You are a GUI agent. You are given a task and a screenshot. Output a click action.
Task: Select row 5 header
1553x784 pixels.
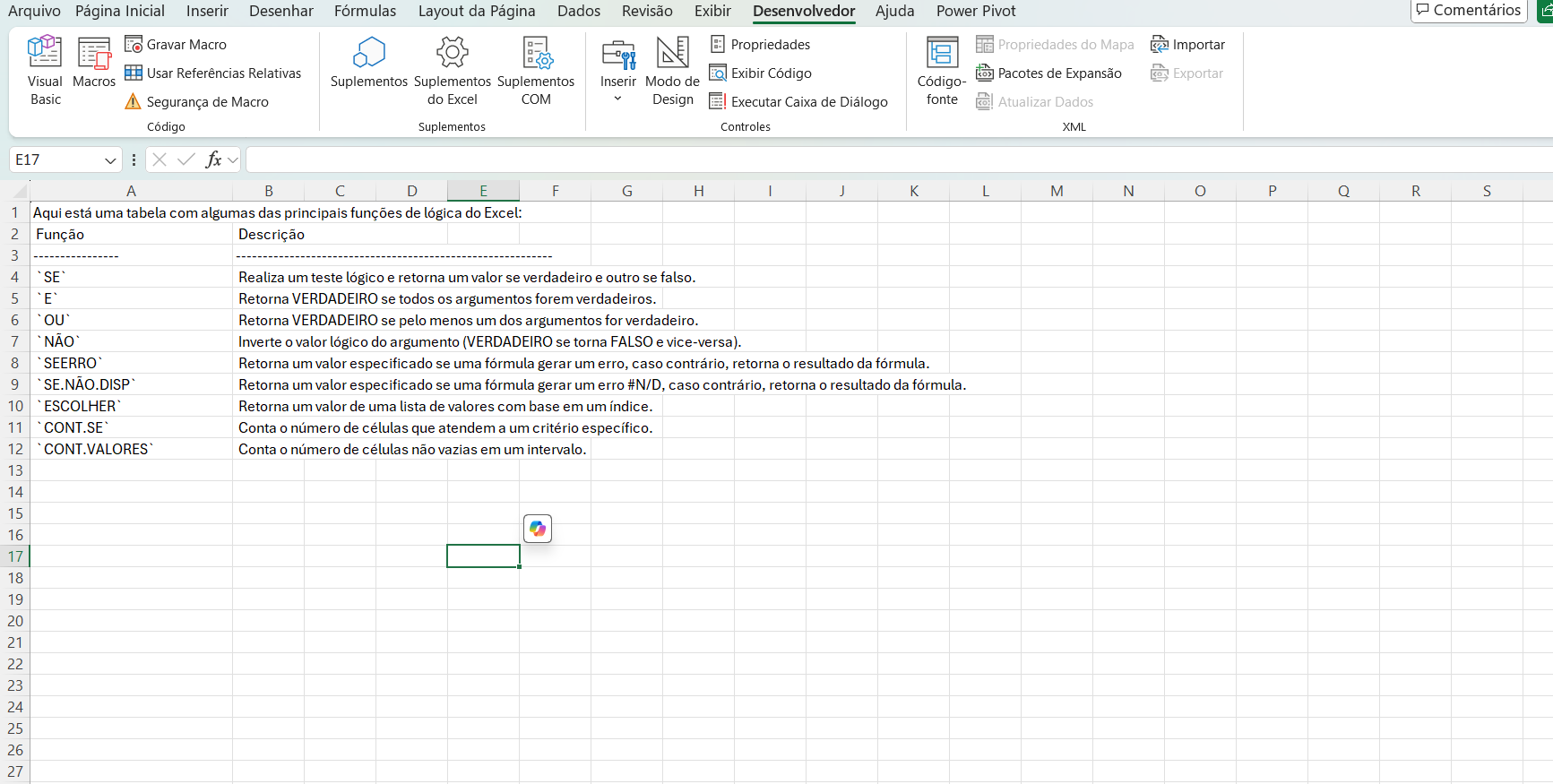(15, 298)
